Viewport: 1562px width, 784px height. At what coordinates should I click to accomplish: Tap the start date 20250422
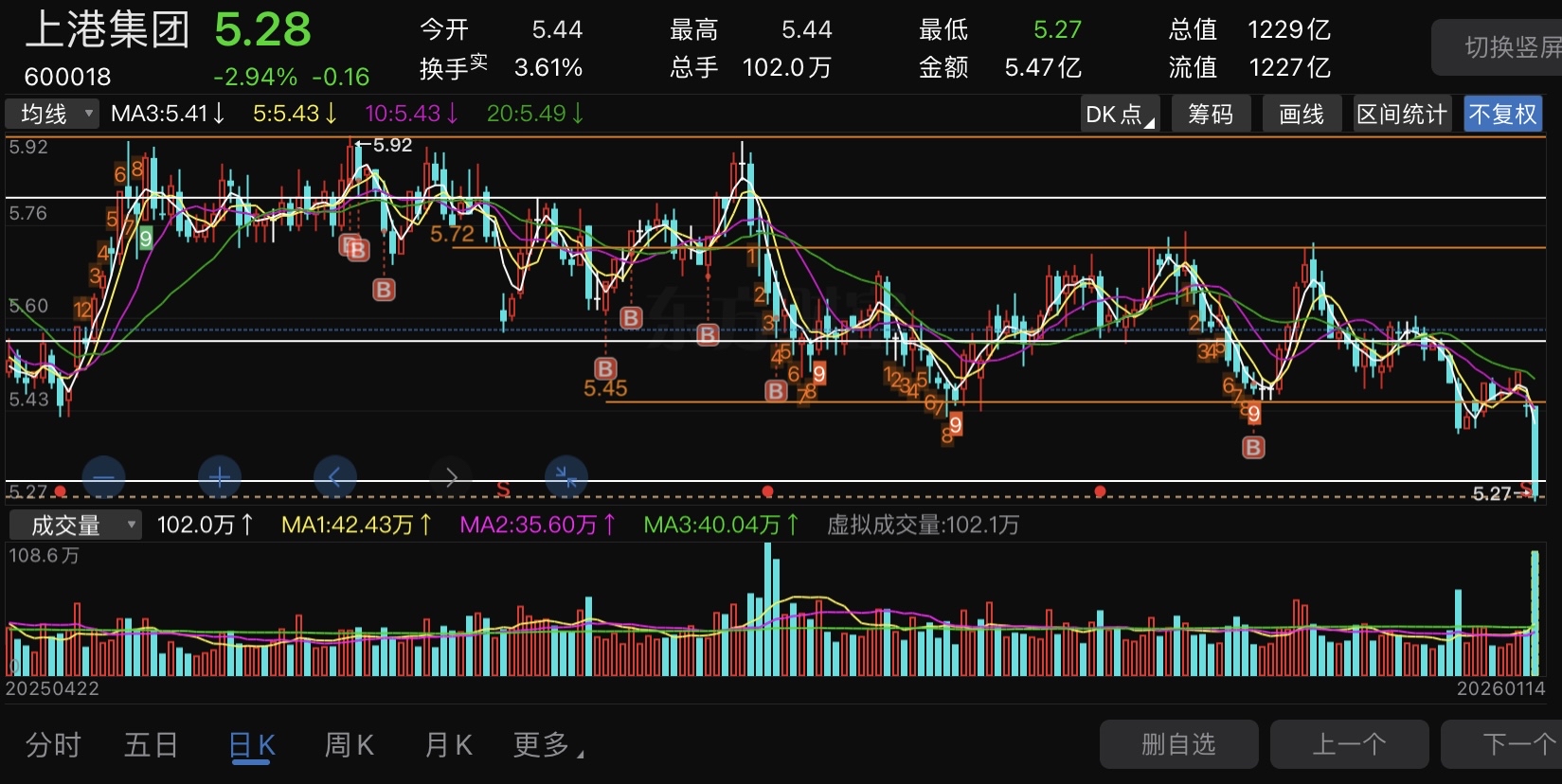pos(52,688)
